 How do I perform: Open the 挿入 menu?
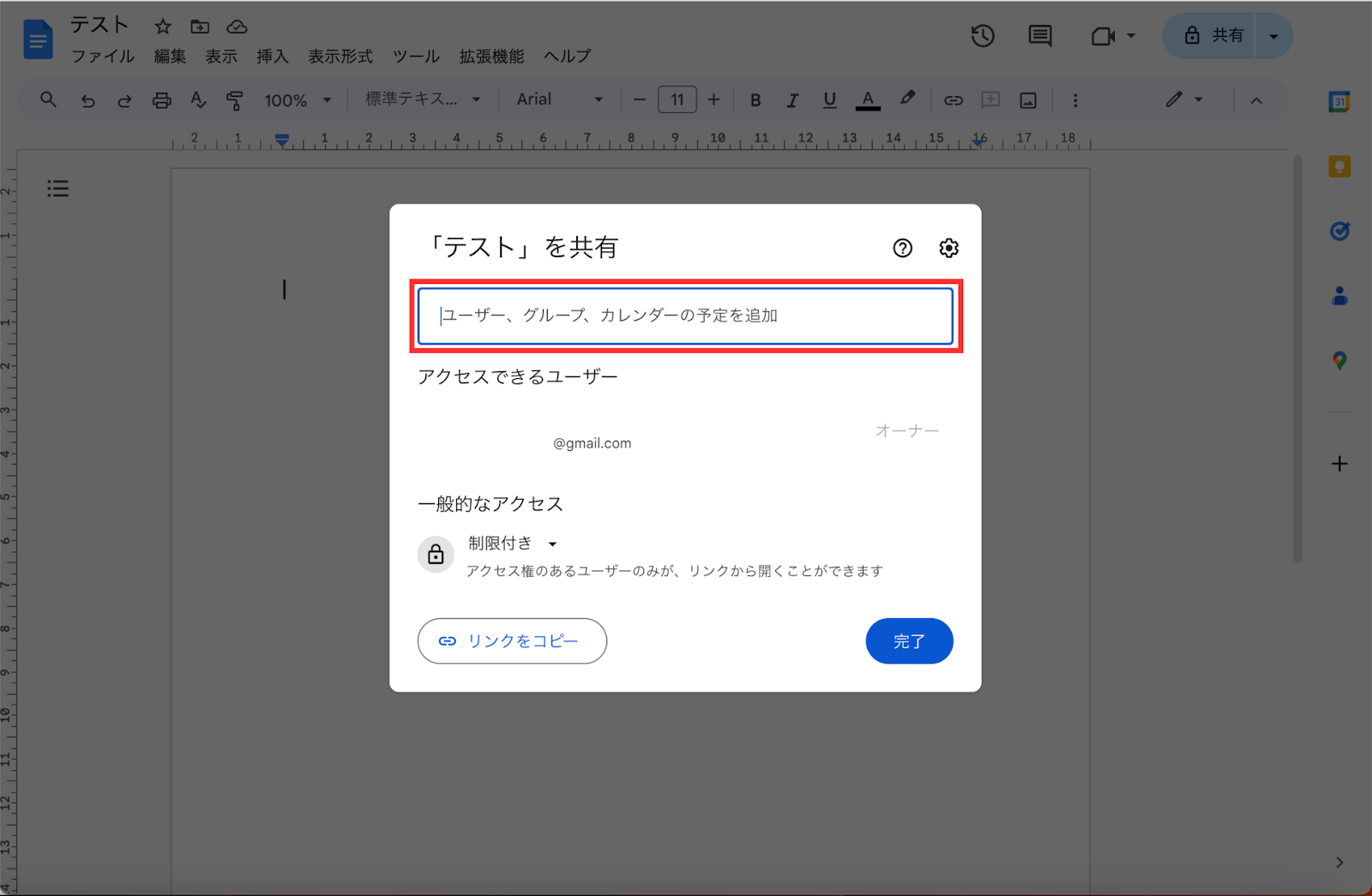tap(273, 57)
